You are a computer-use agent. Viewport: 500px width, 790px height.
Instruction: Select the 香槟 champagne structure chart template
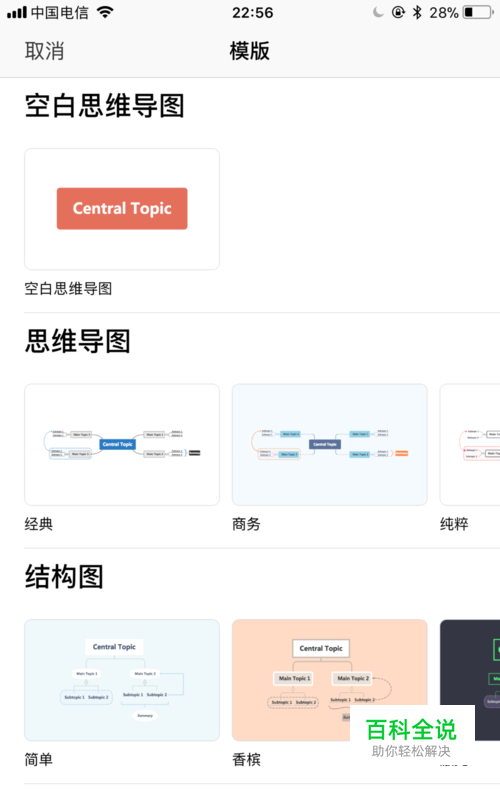330,680
